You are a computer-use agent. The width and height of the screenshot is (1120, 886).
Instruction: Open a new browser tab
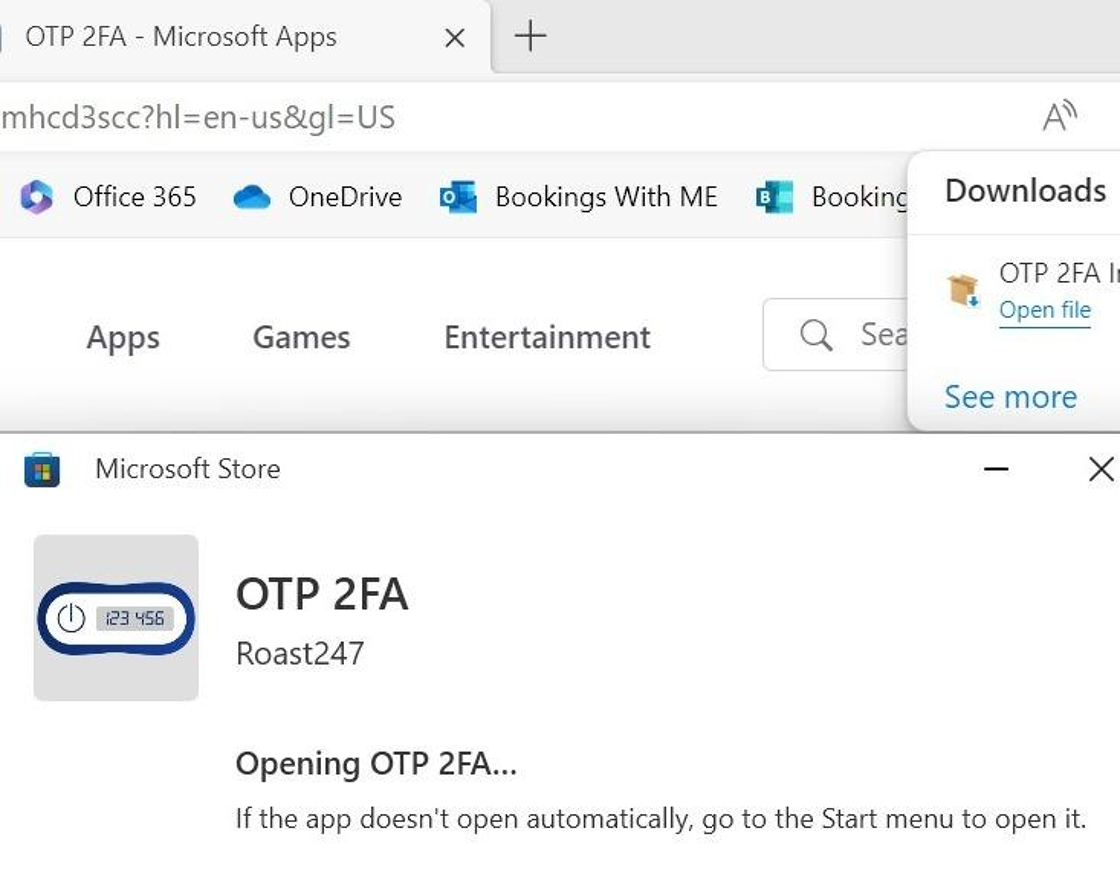(x=530, y=36)
